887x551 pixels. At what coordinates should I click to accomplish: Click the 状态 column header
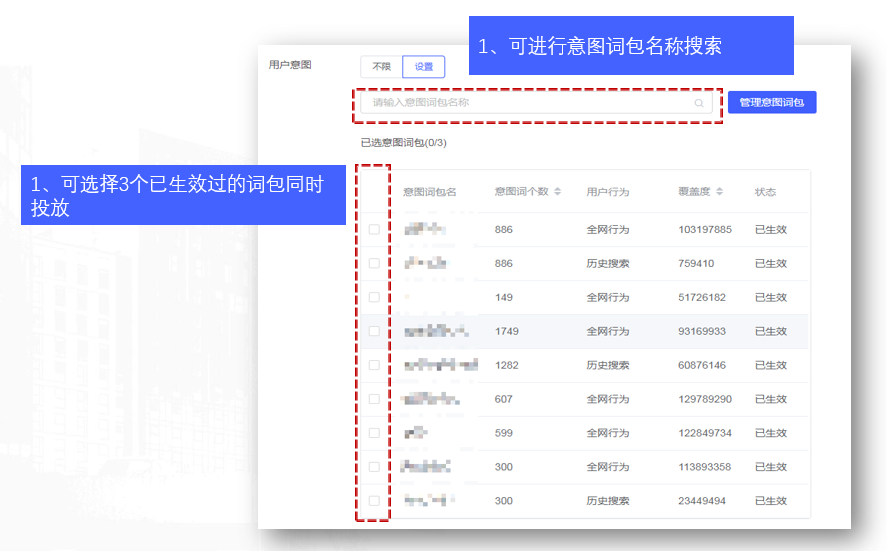[x=765, y=192]
